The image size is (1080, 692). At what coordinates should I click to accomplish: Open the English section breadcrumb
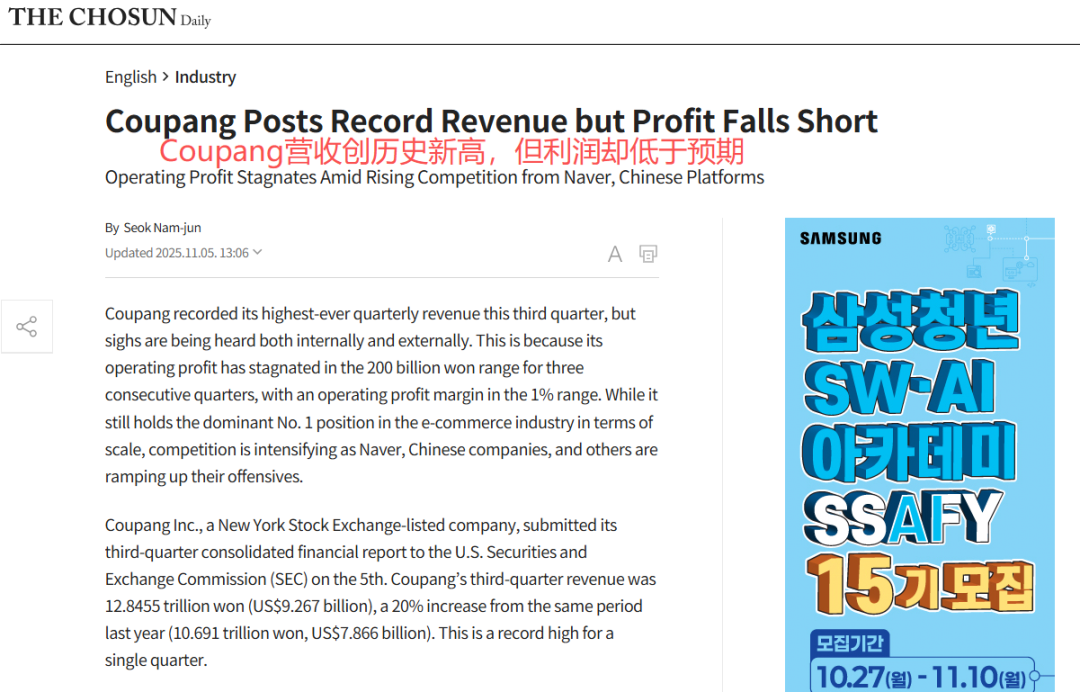(x=130, y=77)
